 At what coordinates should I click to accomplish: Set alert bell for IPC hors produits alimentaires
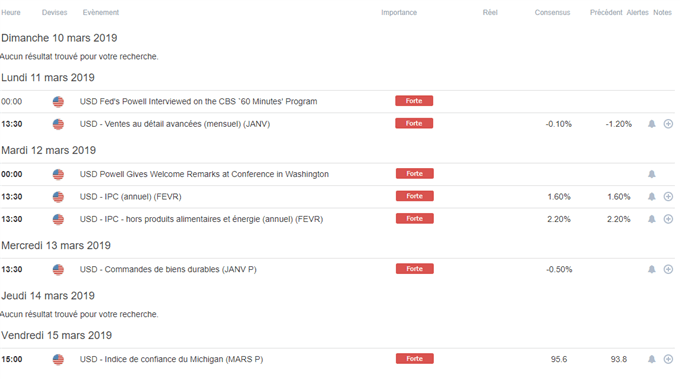(651, 219)
